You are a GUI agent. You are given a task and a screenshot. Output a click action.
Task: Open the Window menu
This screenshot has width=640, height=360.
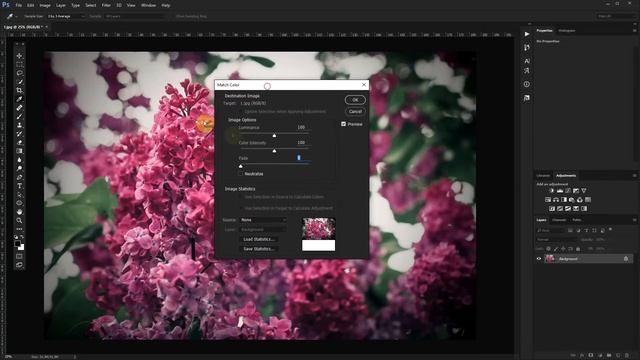[x=148, y=5]
